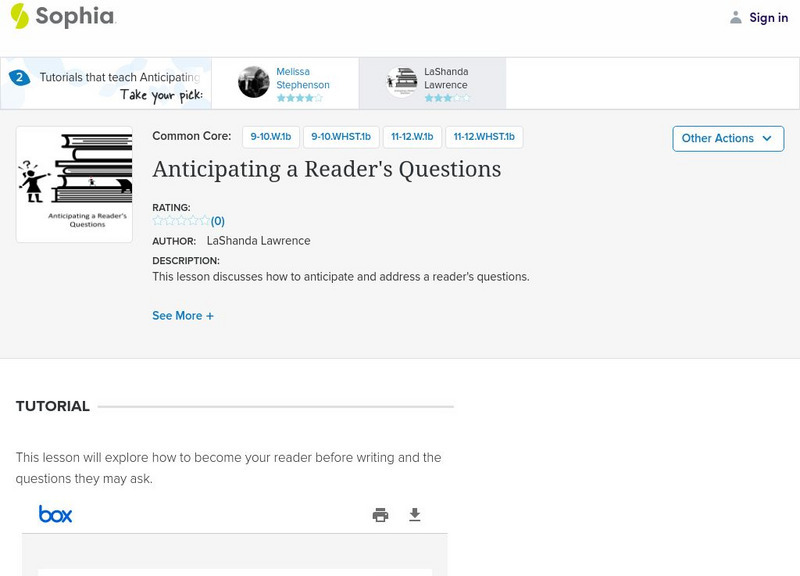Open the 11-12.W.1b Common Core tag

tap(412, 137)
